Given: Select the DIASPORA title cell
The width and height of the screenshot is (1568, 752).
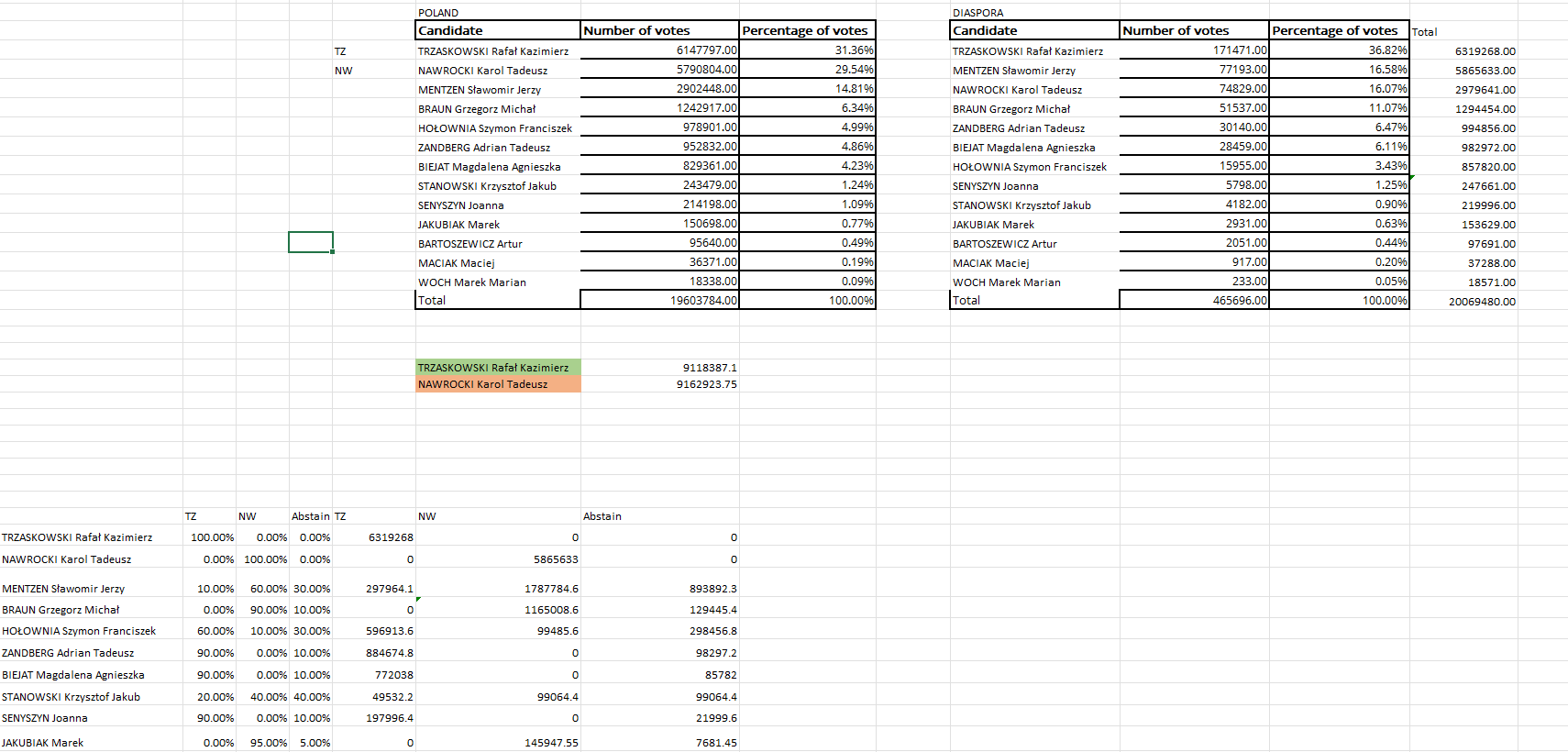Looking at the screenshot, I should [x=977, y=13].
